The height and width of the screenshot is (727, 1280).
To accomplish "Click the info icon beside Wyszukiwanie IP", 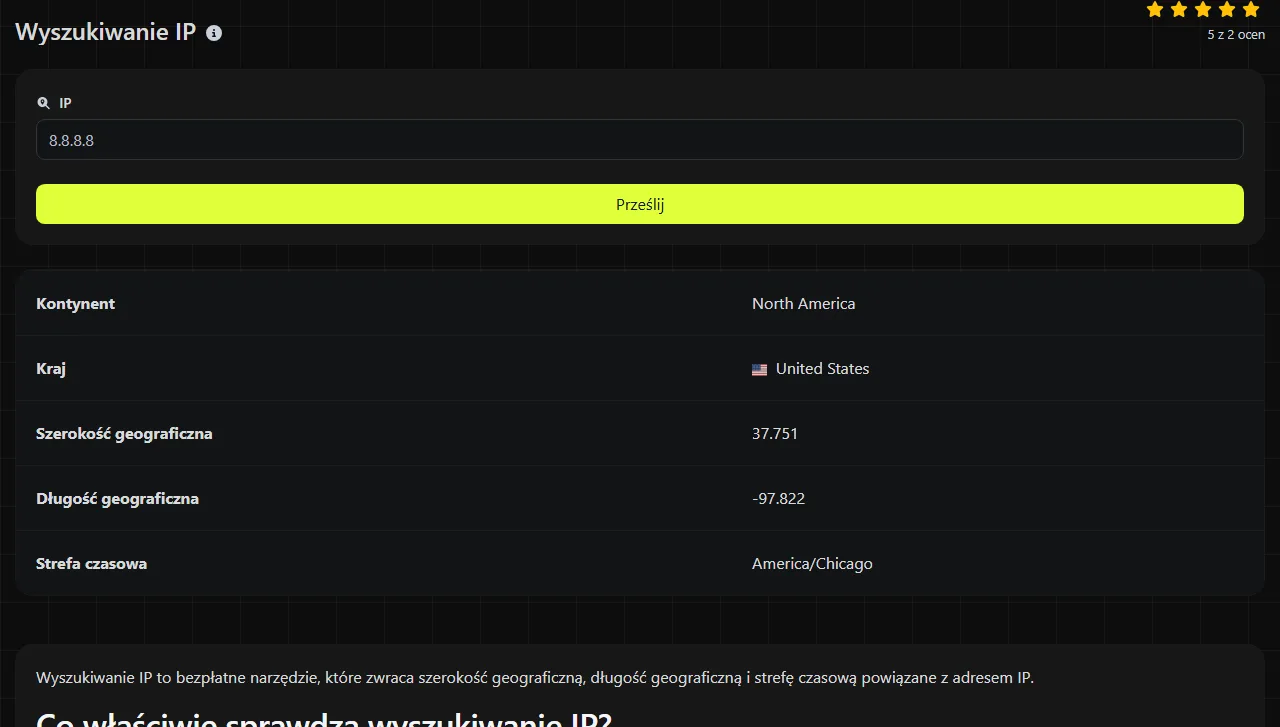I will pyautogui.click(x=214, y=33).
